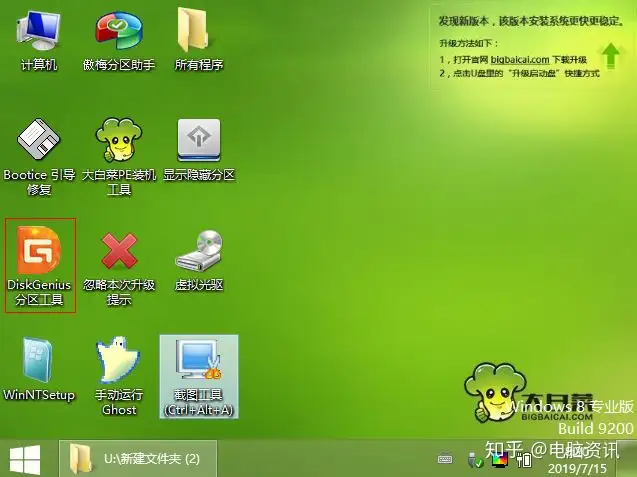Launch Bootice 引导修复 tool
The height and width of the screenshot is (477, 637).
tap(39, 156)
